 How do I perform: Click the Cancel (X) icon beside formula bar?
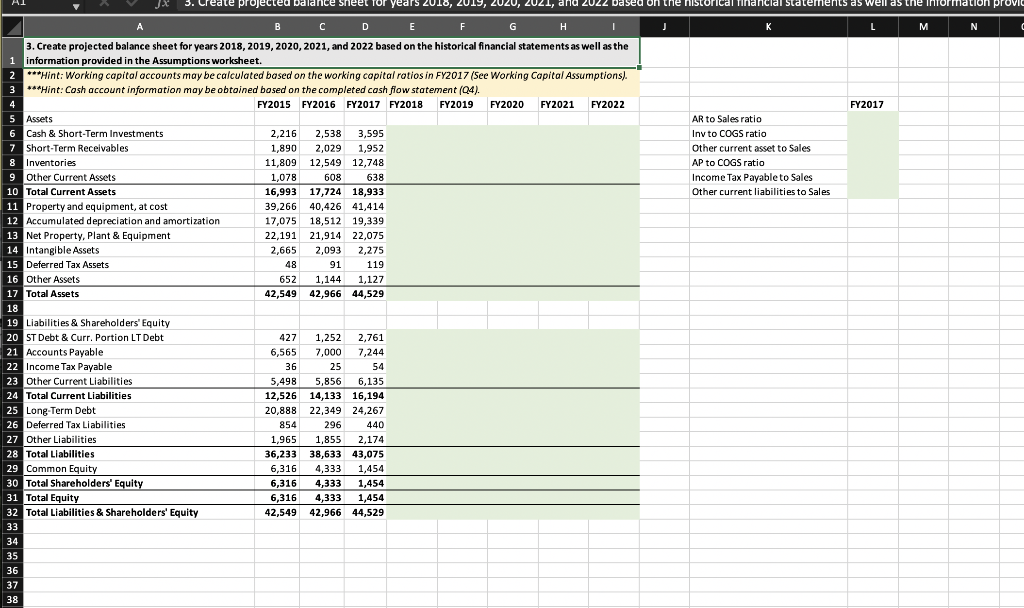(x=103, y=5)
